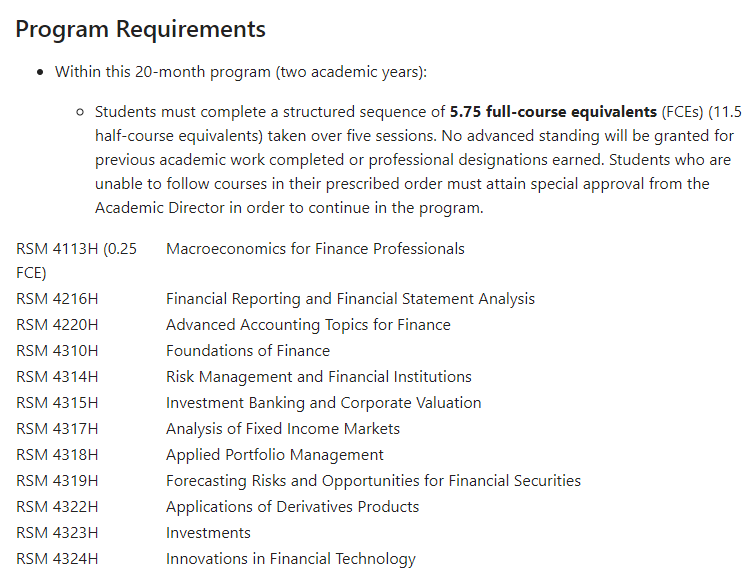This screenshot has width=748, height=571.
Task: Click Investment Banking and Corporate Valuation
Action: click(x=323, y=403)
